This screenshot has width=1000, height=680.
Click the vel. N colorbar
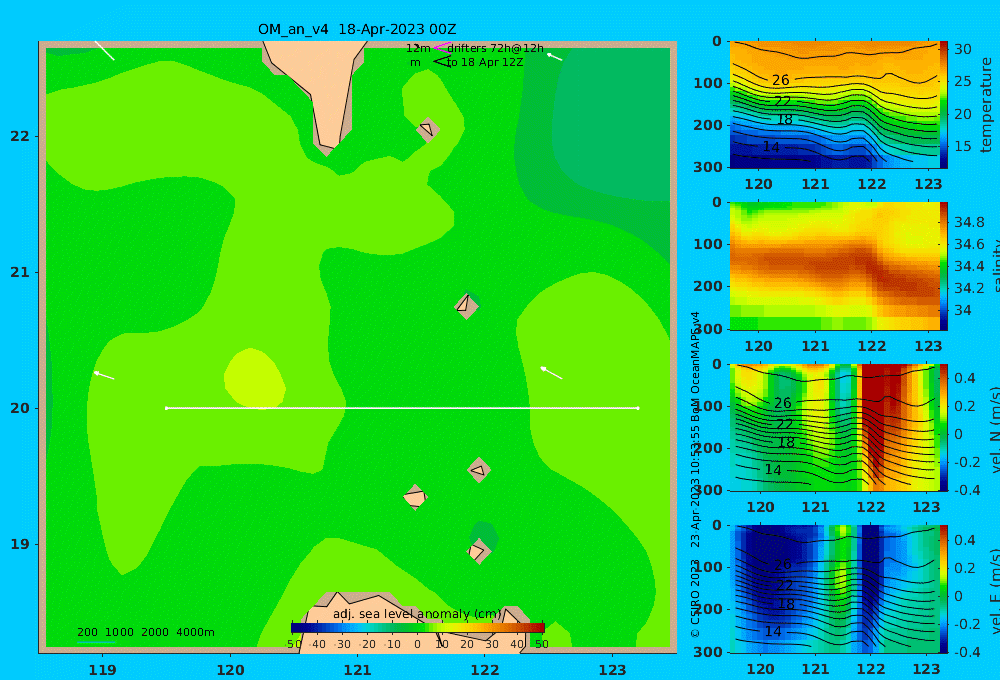(x=943, y=427)
